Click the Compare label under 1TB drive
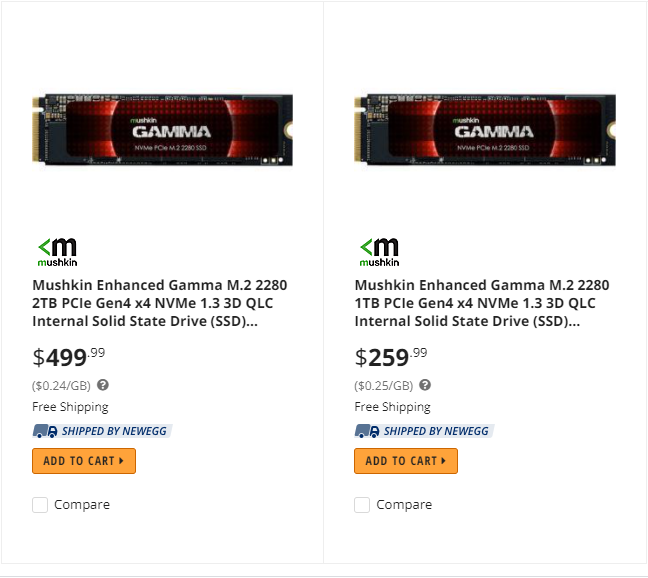The height and width of the screenshot is (578, 648). click(x=404, y=505)
